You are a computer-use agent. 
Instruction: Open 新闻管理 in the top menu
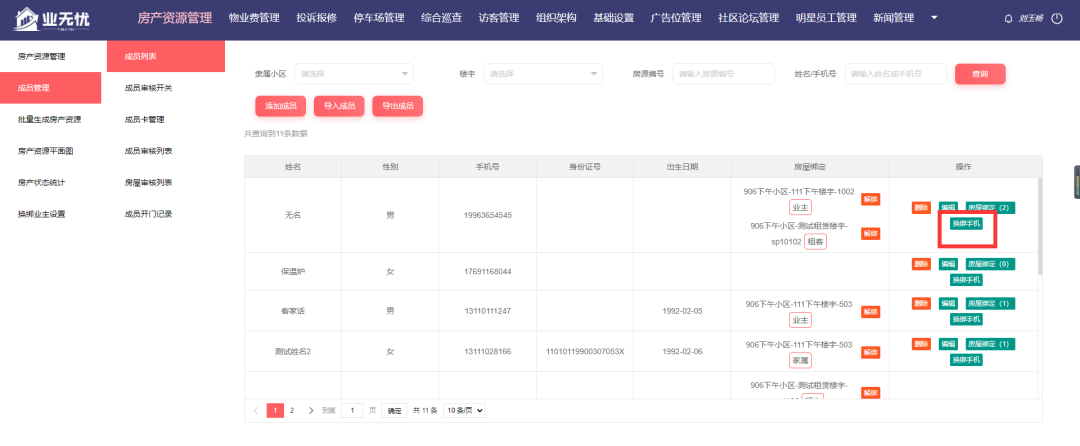coord(893,19)
